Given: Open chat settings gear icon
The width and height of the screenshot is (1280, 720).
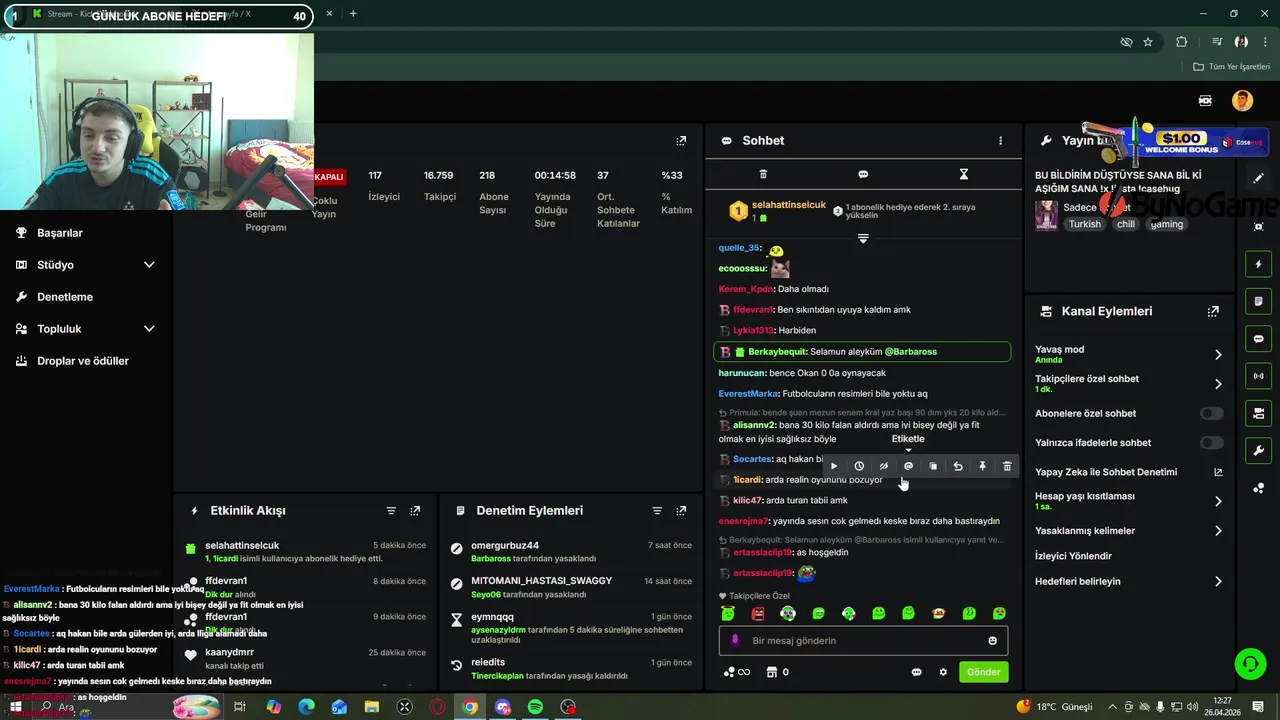Looking at the screenshot, I should [x=942, y=672].
